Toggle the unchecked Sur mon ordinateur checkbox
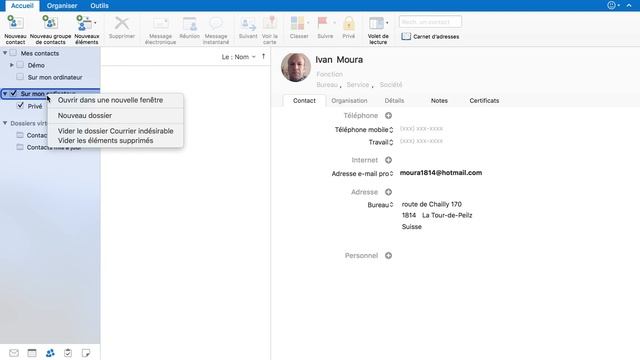Viewport: 640px width, 360px height. click(x=20, y=77)
